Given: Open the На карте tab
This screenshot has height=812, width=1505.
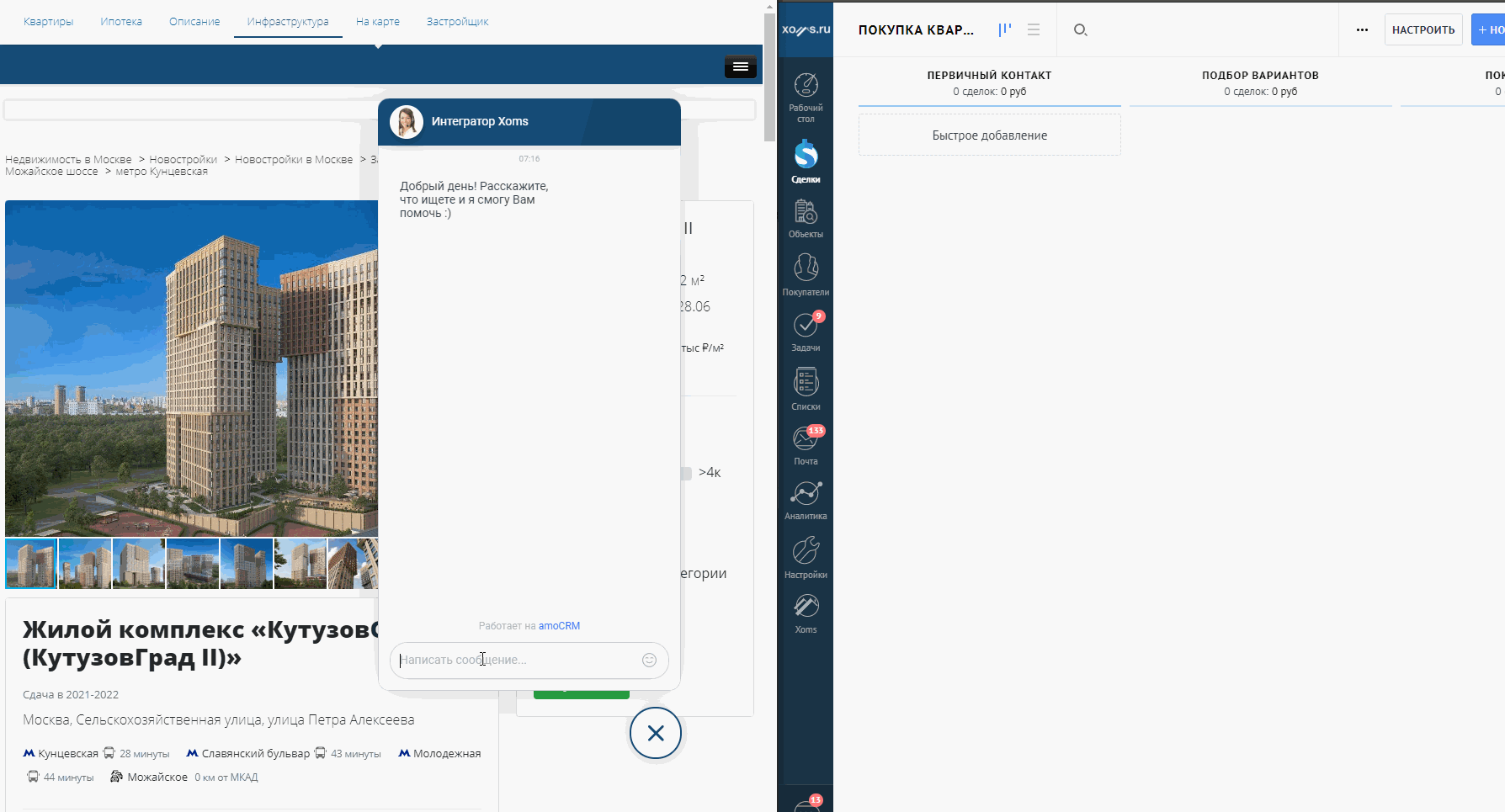Looking at the screenshot, I should click(378, 22).
